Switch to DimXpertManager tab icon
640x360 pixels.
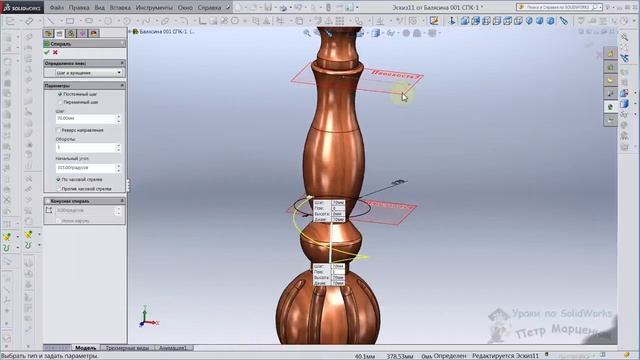coord(82,33)
